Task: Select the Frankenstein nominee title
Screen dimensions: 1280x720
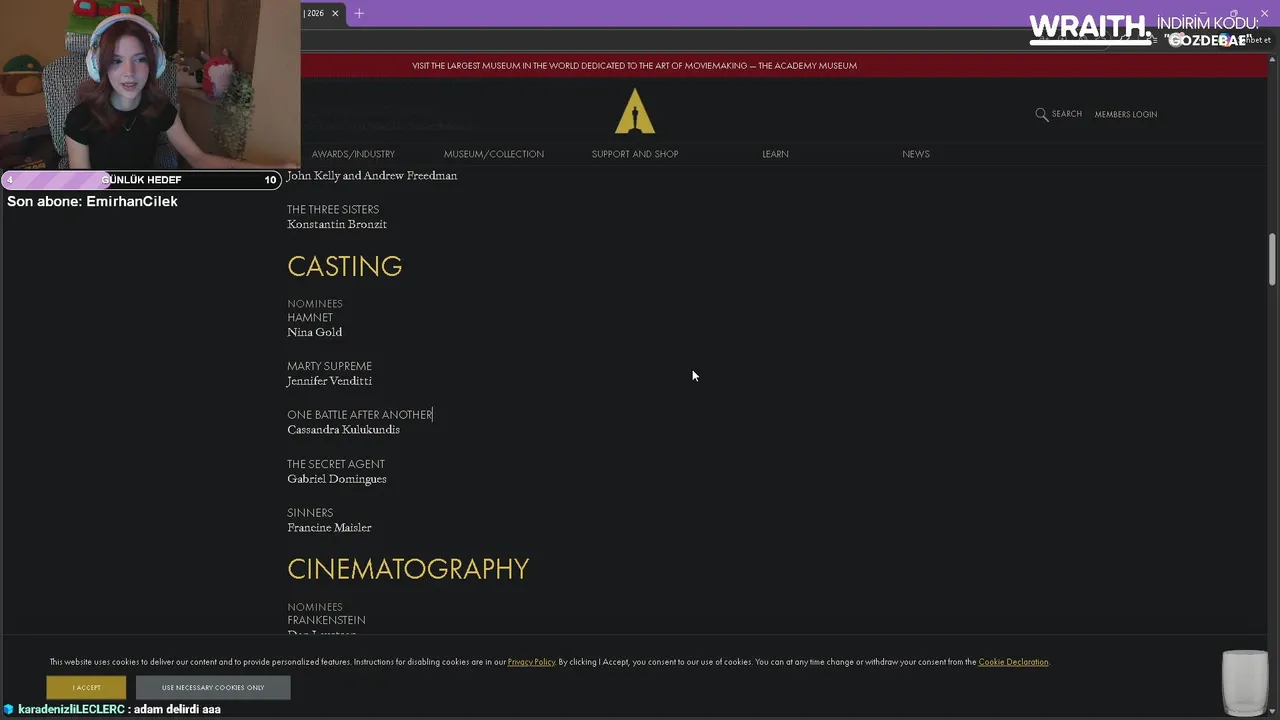Action: [x=326, y=621]
